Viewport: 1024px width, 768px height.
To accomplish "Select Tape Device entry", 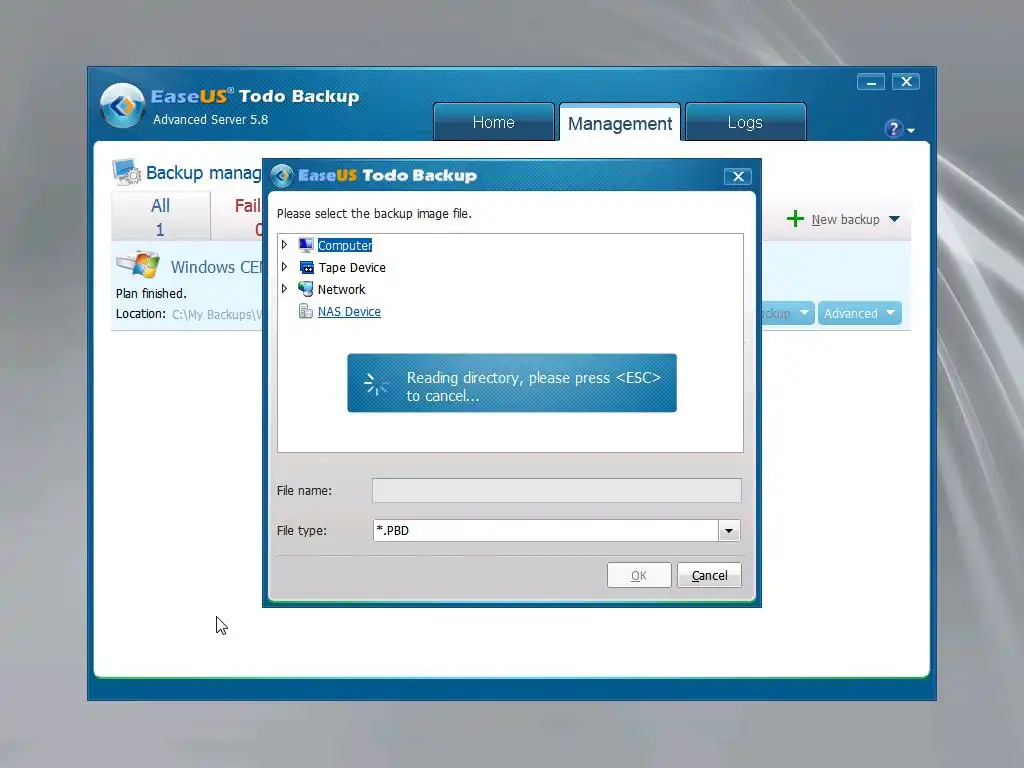I will coord(352,268).
